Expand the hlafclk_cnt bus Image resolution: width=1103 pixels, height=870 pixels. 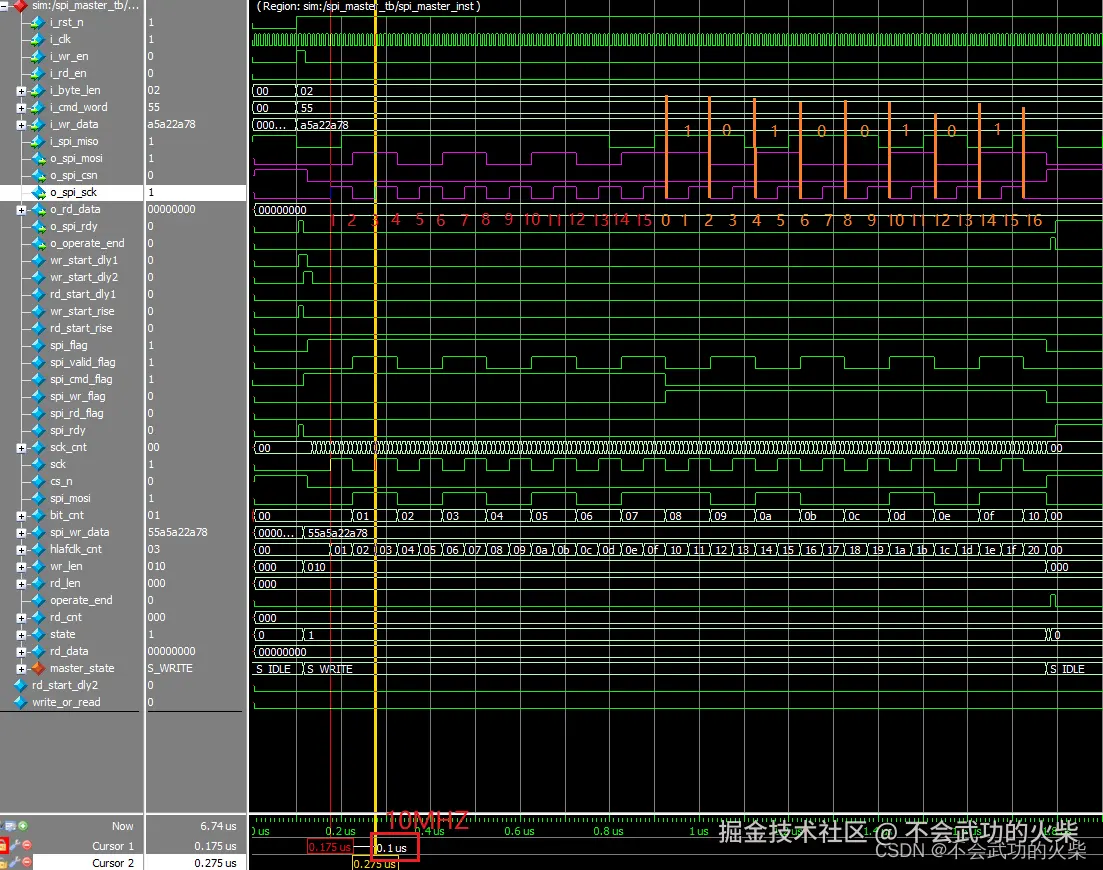tap(21, 549)
